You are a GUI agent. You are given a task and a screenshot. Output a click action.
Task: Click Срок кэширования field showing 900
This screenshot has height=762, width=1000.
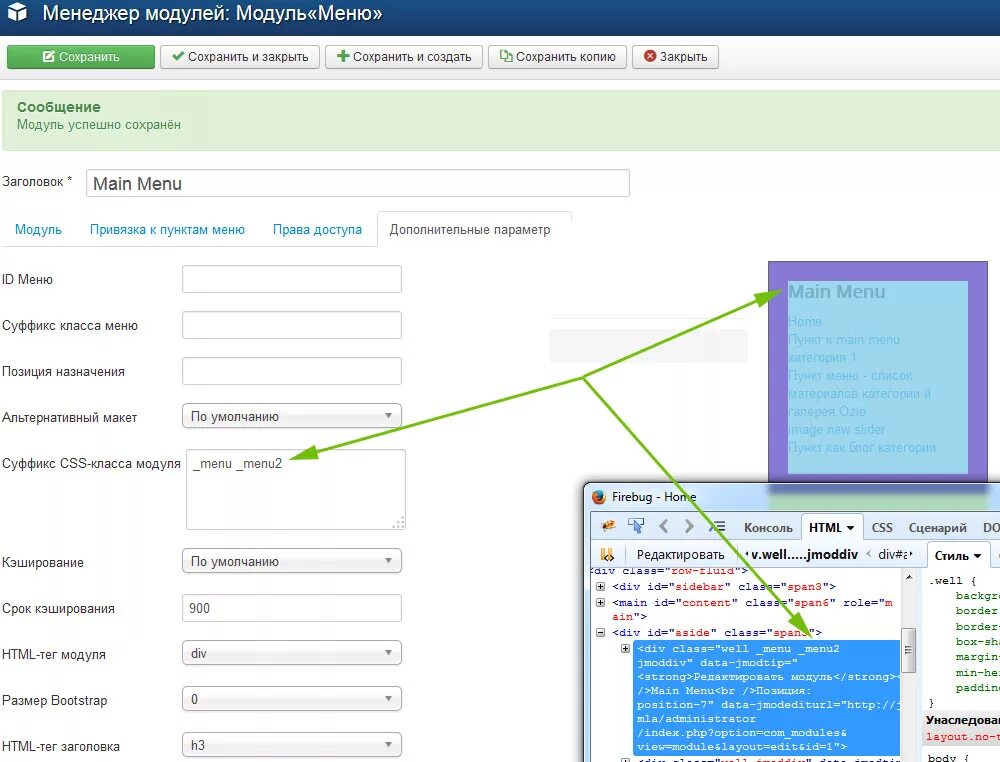[292, 608]
